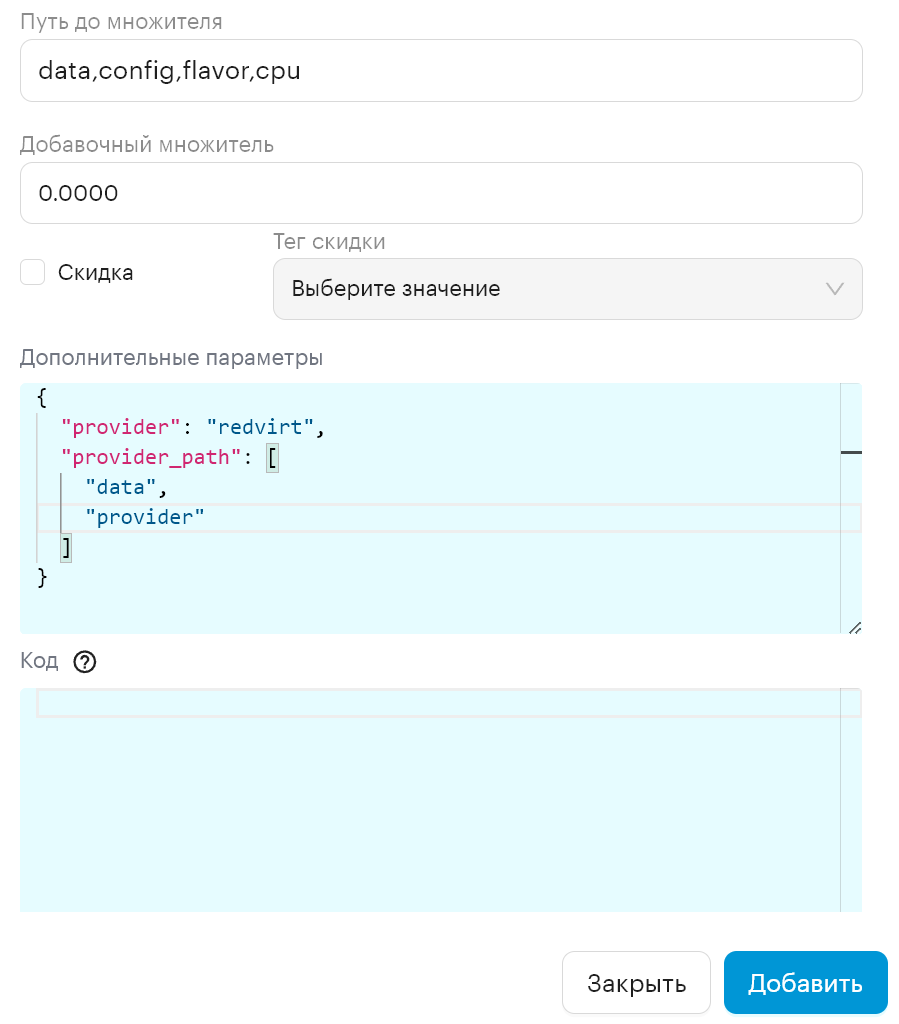
Task: Click the Добавочный множитель field with 0.0000
Action: tap(441, 193)
